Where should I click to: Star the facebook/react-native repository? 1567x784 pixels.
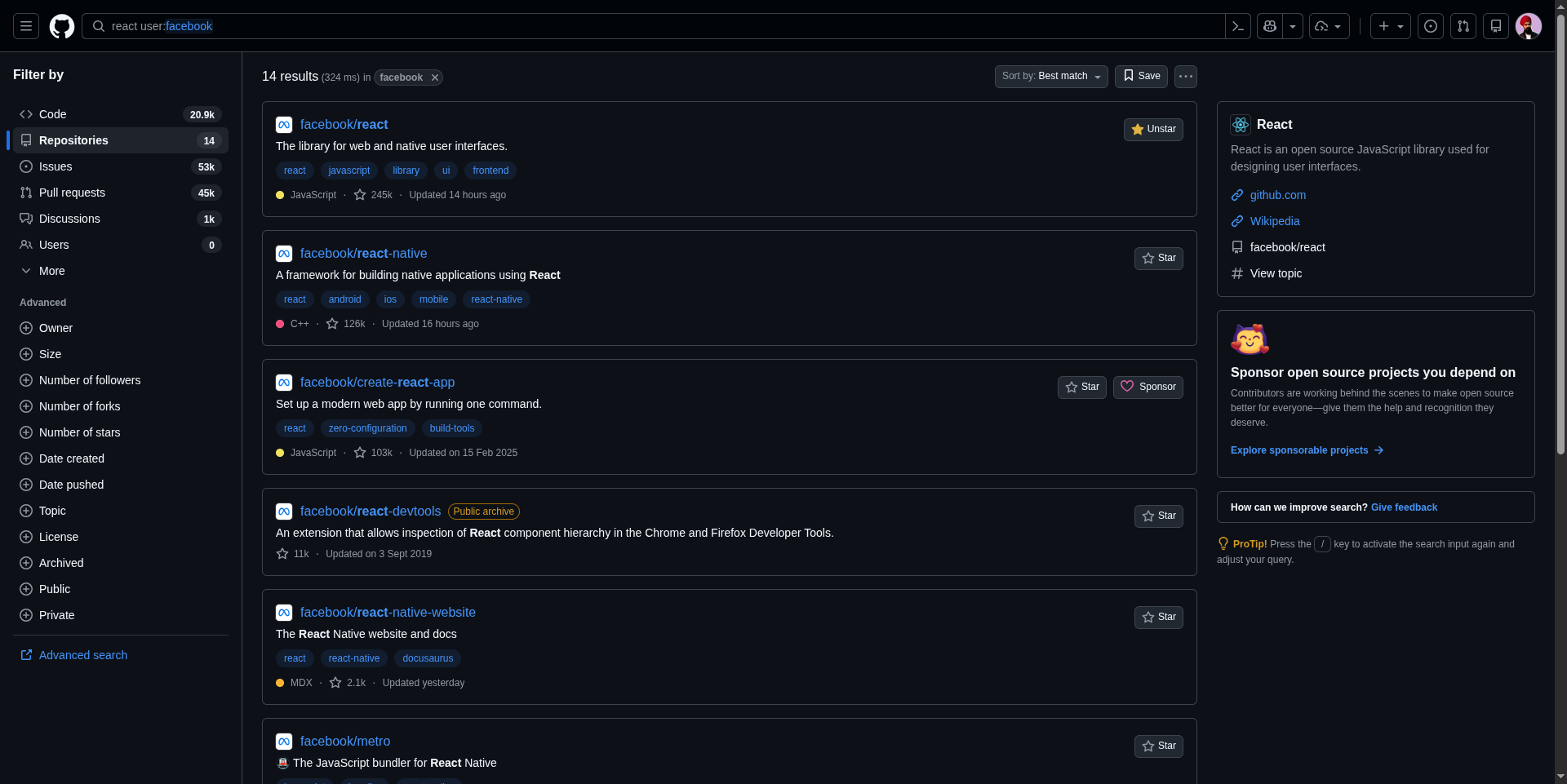(1159, 259)
